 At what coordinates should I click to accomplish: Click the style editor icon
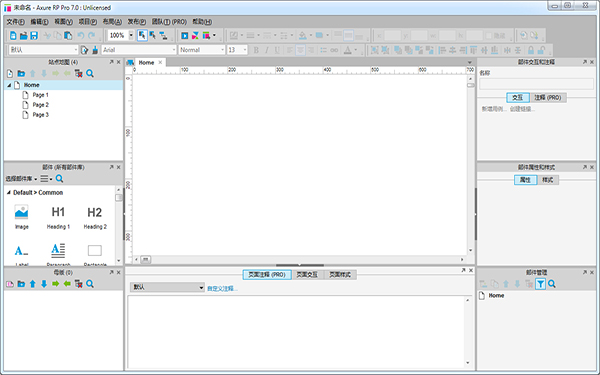click(84, 50)
